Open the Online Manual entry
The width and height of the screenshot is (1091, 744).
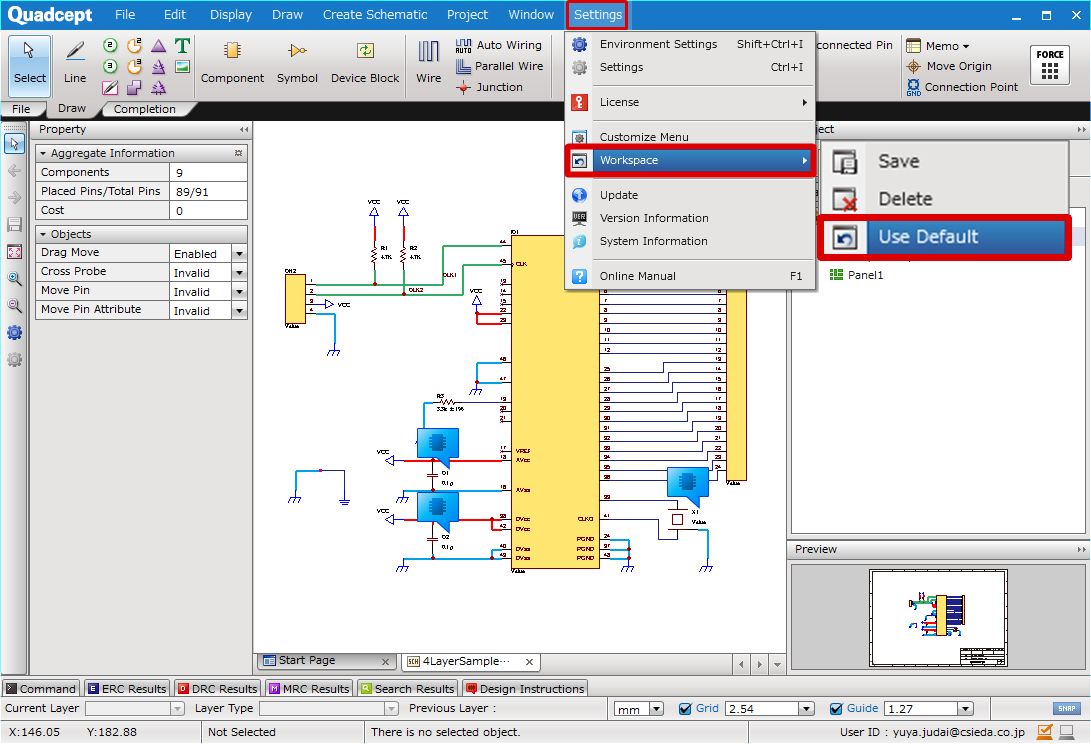[x=637, y=276]
